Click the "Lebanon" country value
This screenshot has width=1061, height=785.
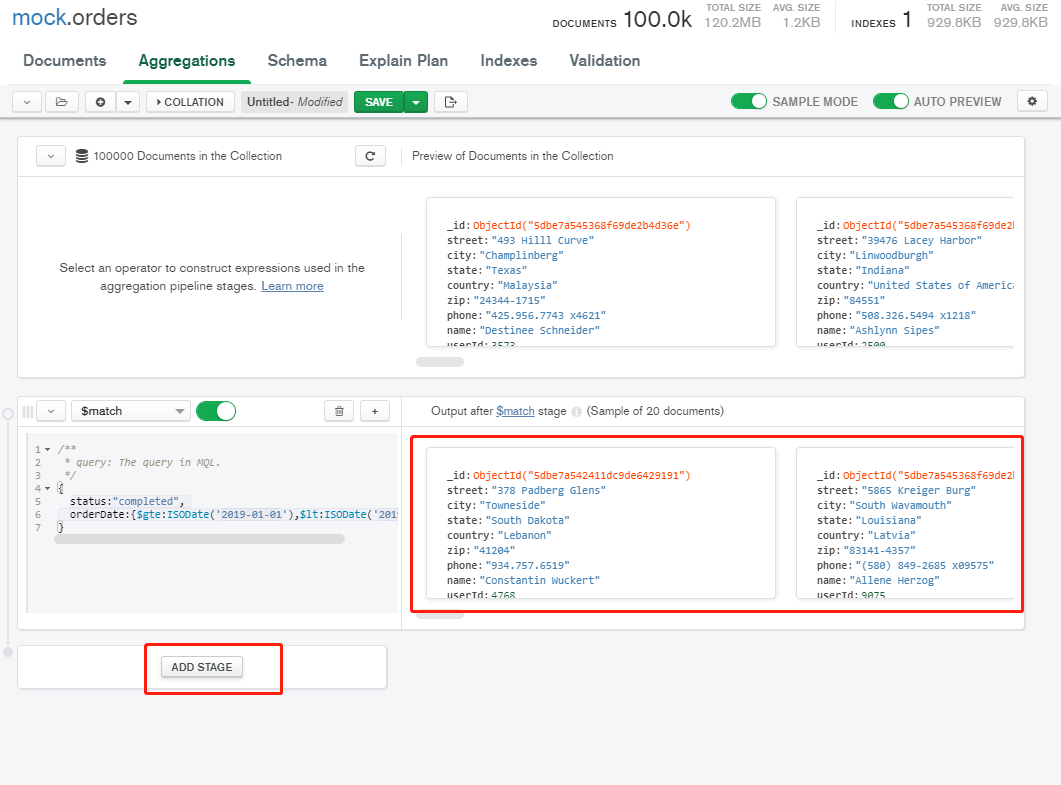[x=524, y=535]
